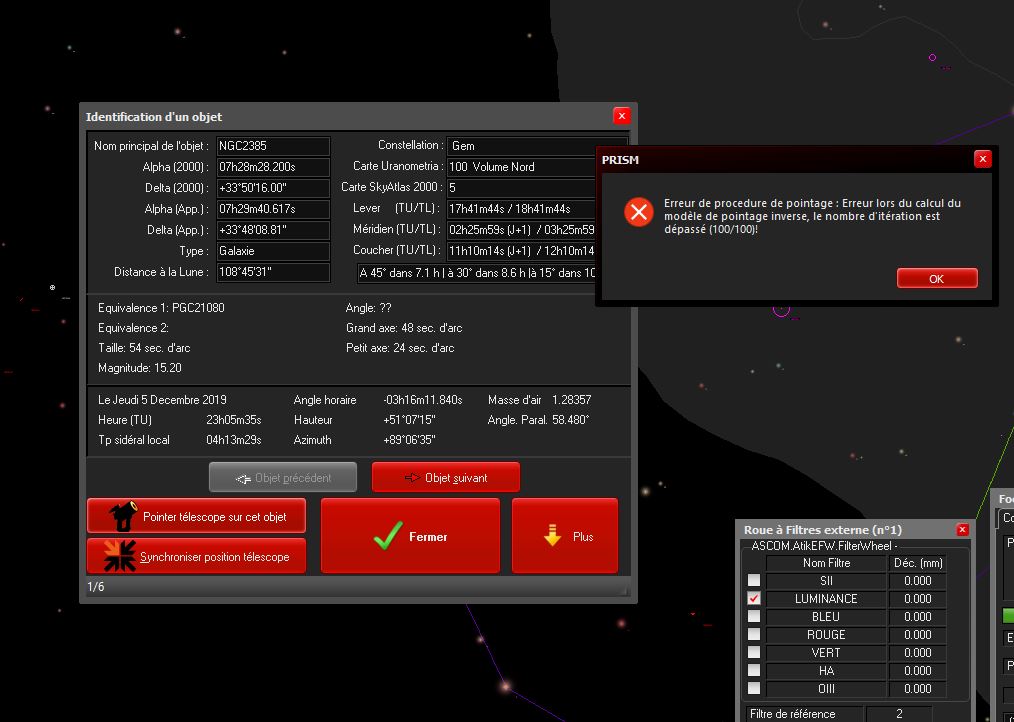Close the PRISM error dialog

[982, 159]
